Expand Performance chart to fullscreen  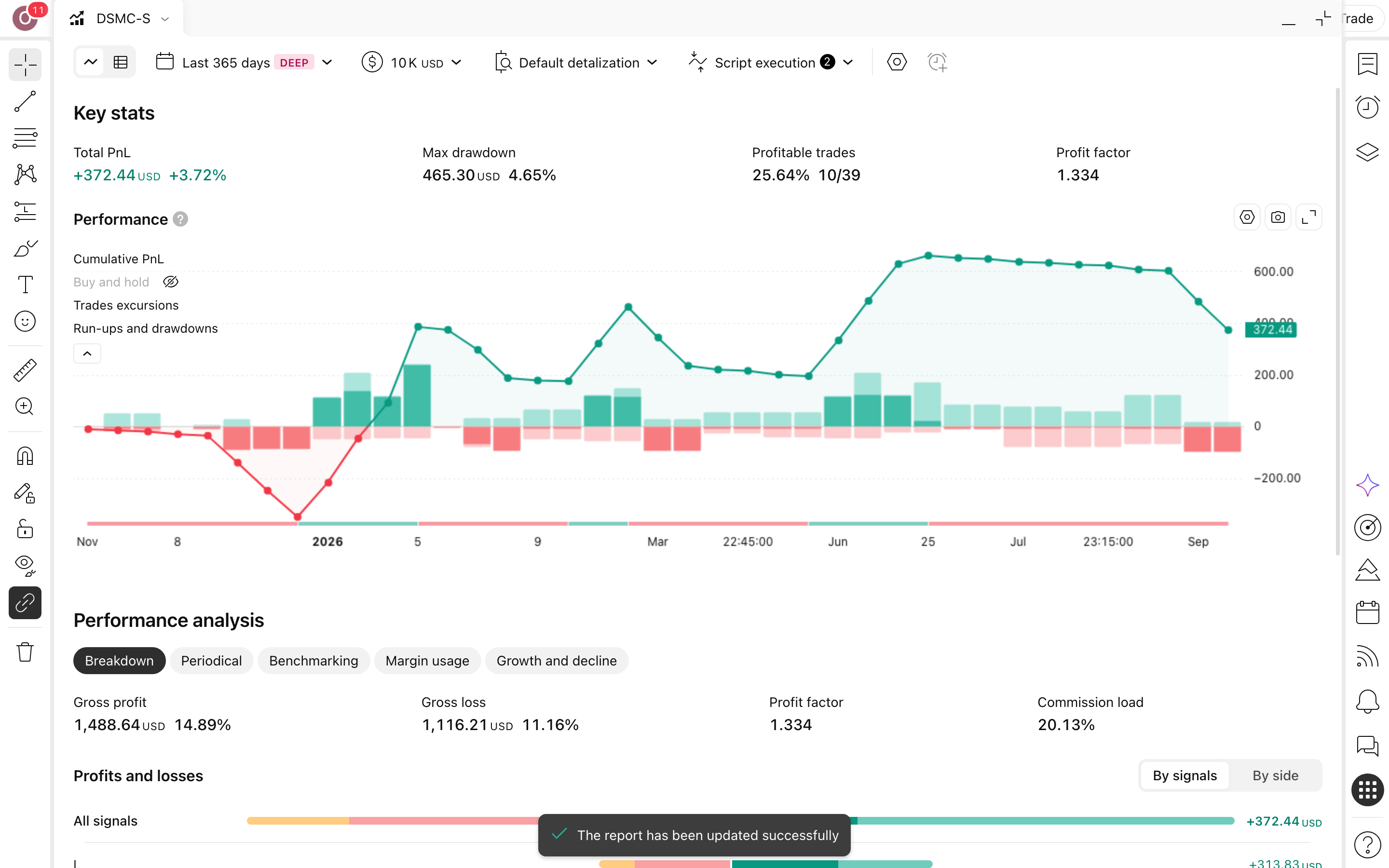tap(1308, 217)
